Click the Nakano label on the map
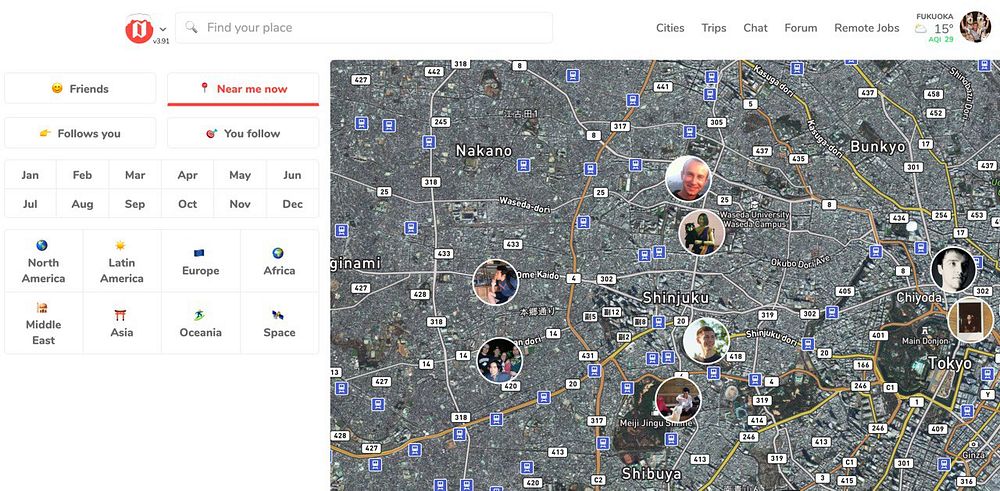This screenshot has width=1000, height=491. (484, 151)
